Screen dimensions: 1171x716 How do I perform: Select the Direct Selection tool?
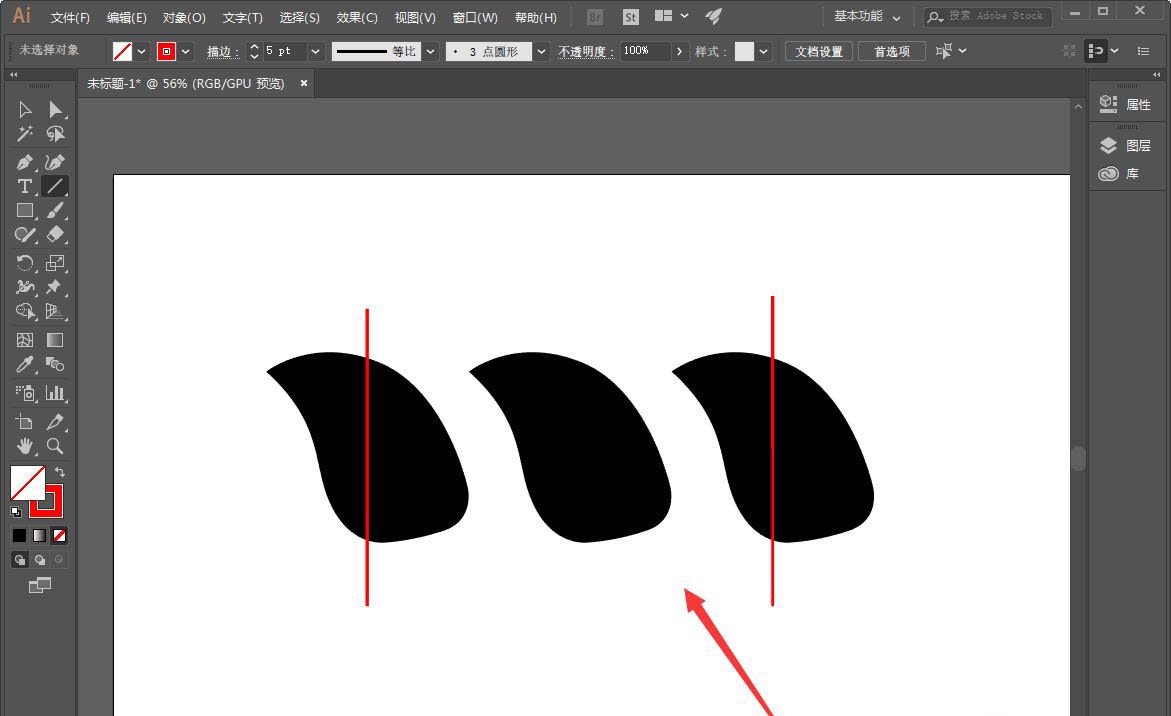[x=55, y=110]
